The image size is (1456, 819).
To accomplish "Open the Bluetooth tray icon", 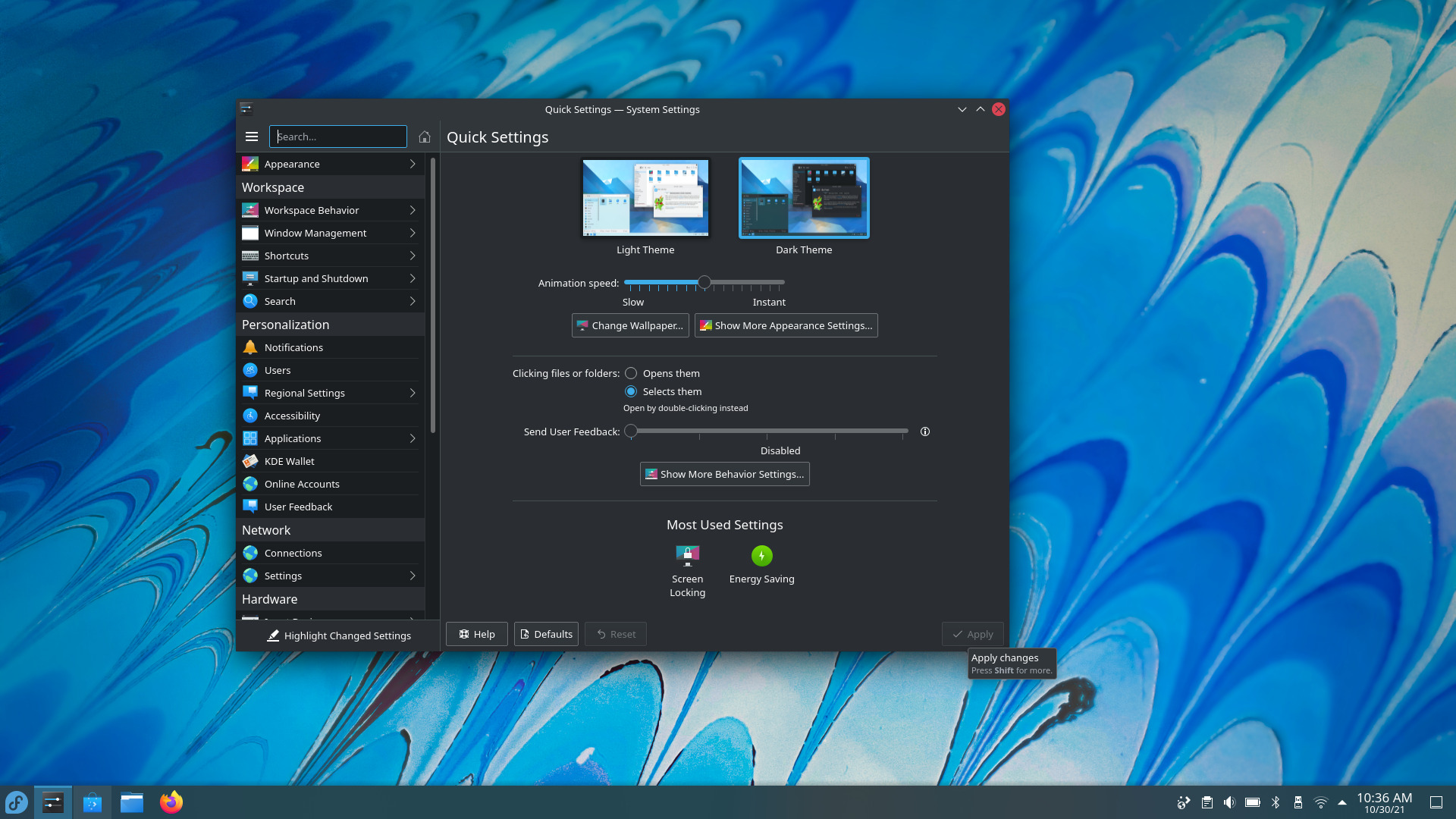I will click(1276, 802).
